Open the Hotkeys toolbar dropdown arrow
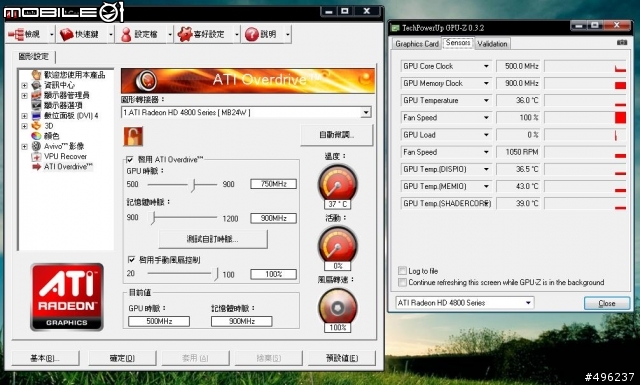This screenshot has width=640, height=385. click(111, 35)
